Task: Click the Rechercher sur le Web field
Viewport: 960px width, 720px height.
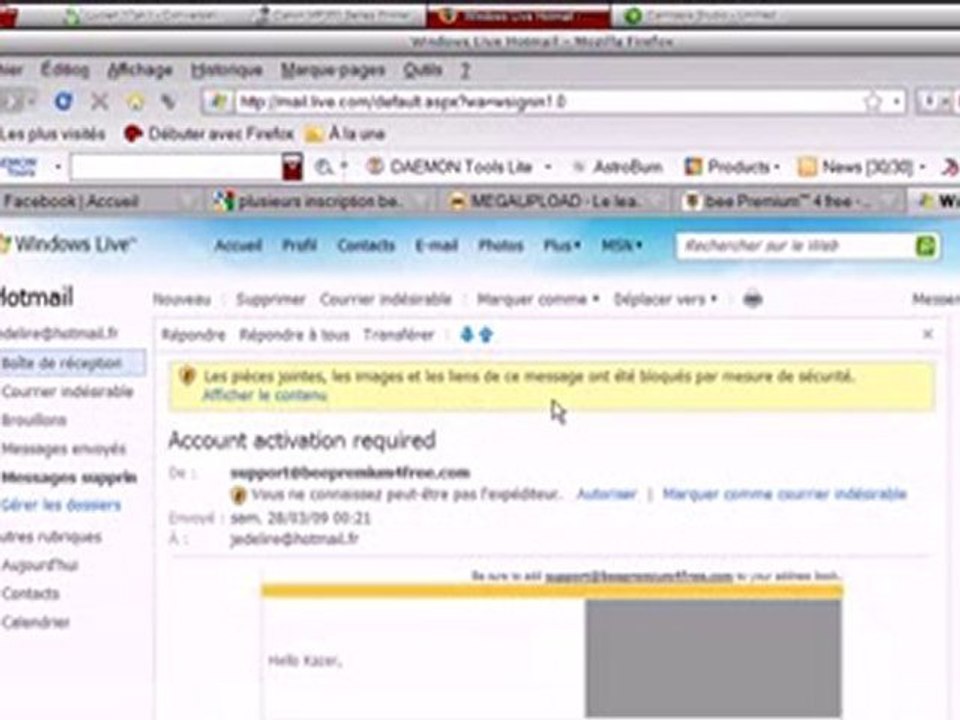Action: [796, 246]
